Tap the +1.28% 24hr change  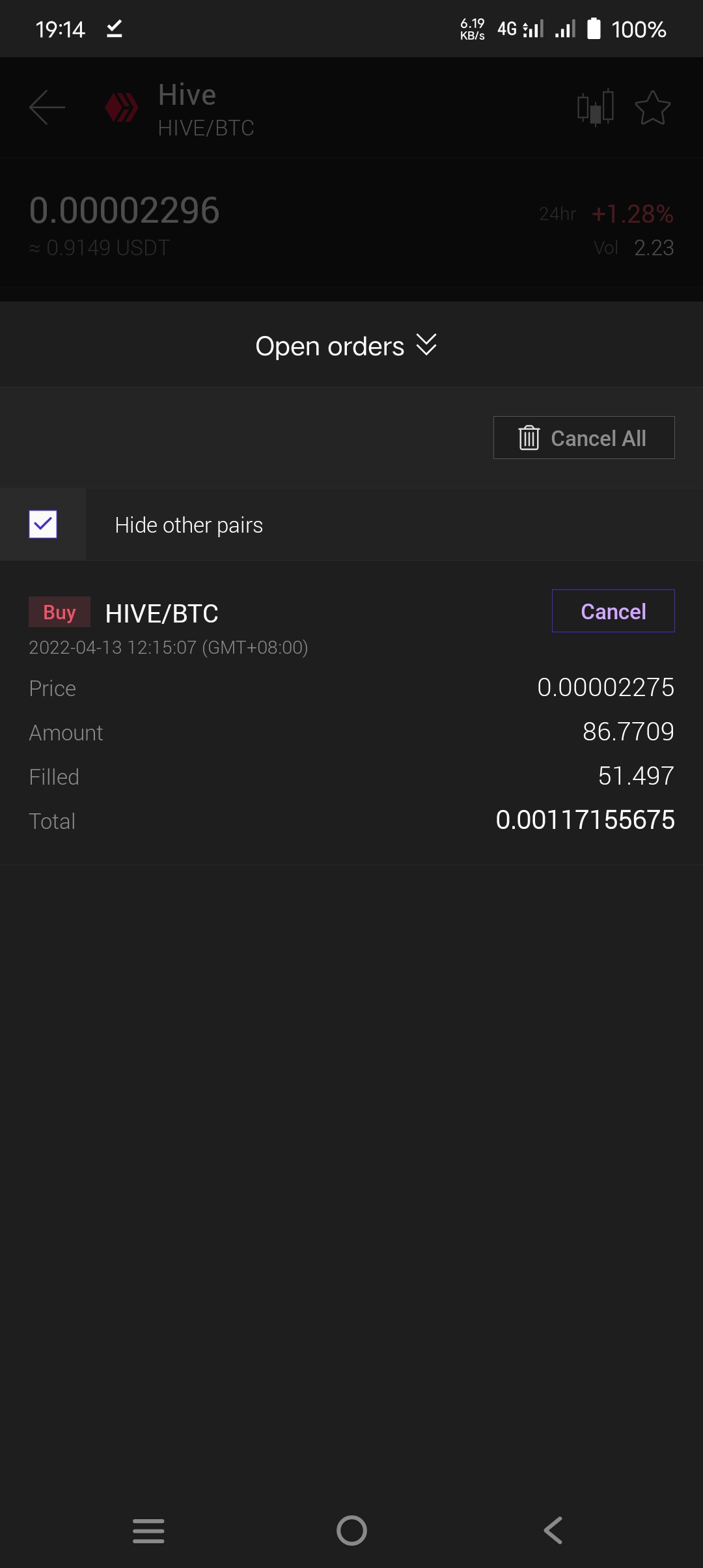[x=633, y=214]
